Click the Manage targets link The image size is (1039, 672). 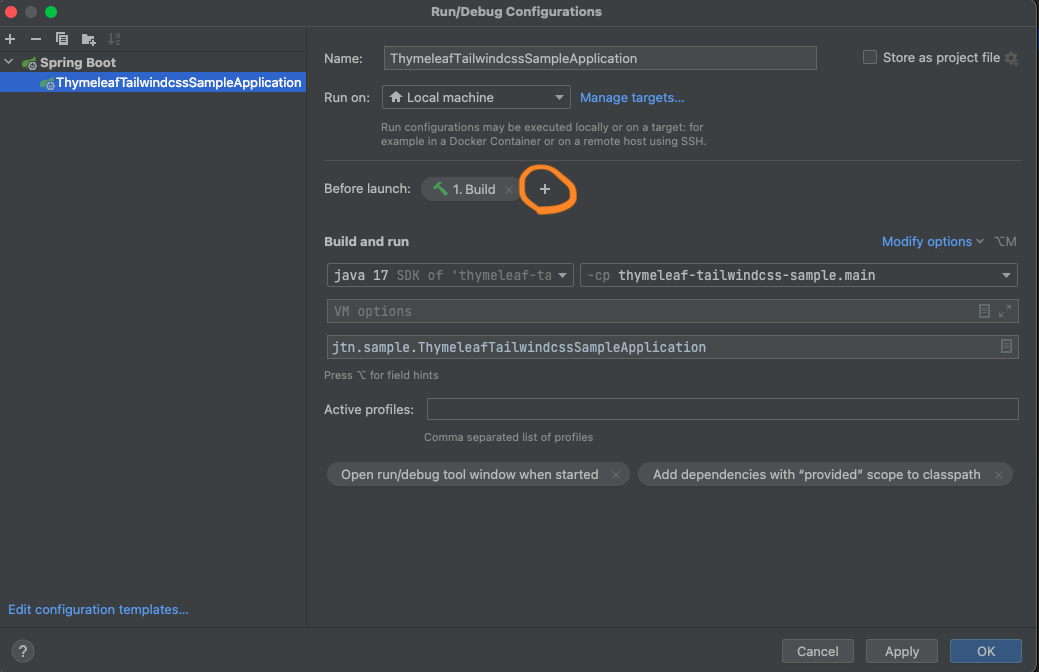(x=632, y=97)
